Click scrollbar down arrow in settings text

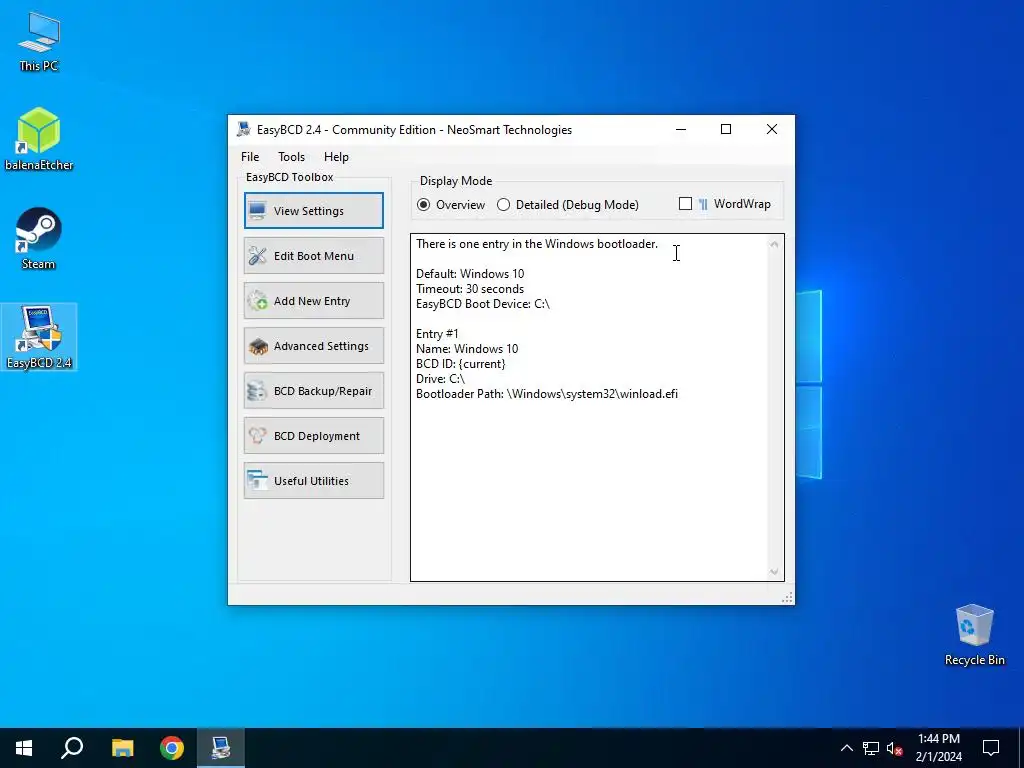click(774, 571)
